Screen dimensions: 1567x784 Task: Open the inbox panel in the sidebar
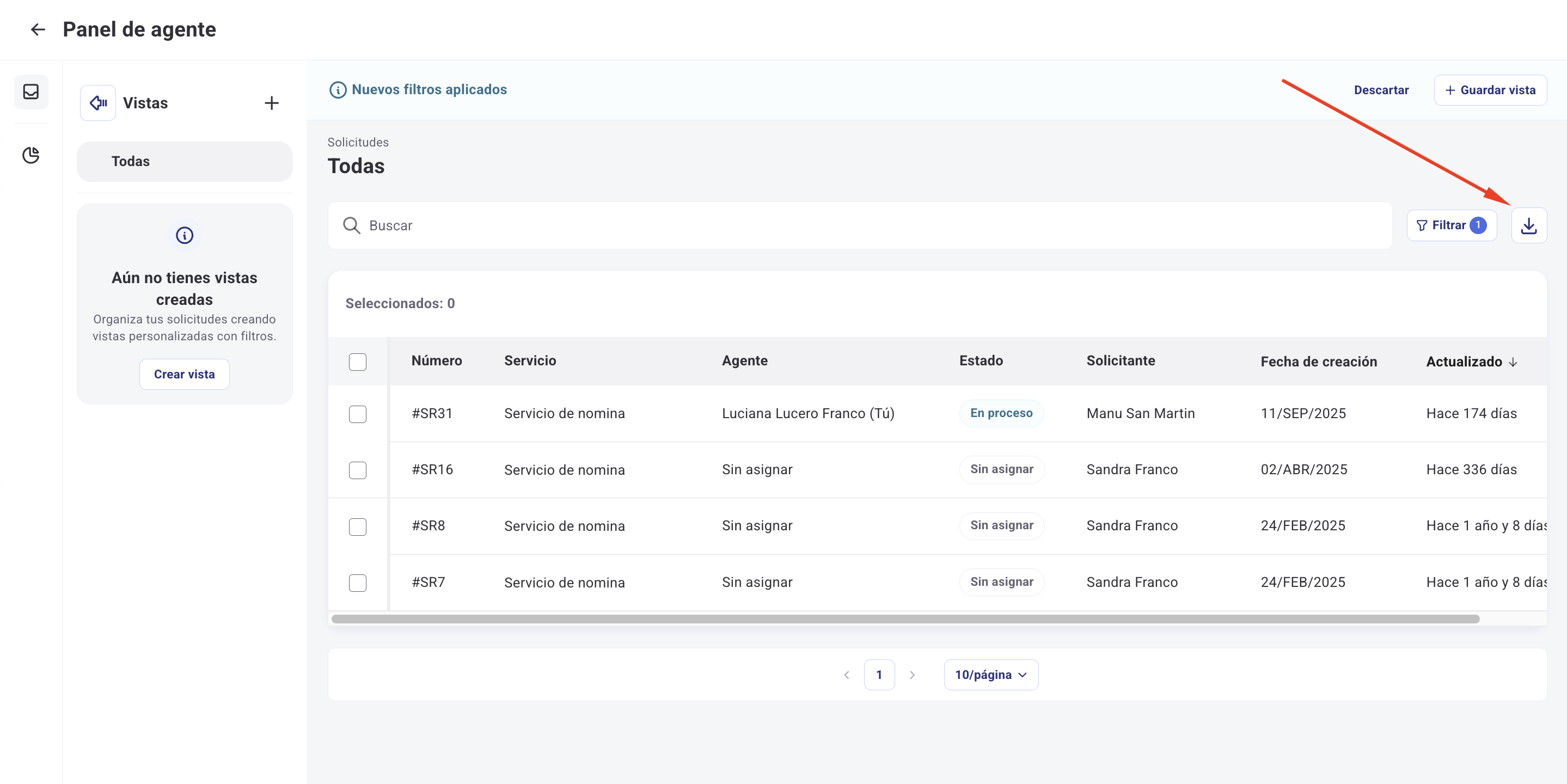tap(31, 92)
